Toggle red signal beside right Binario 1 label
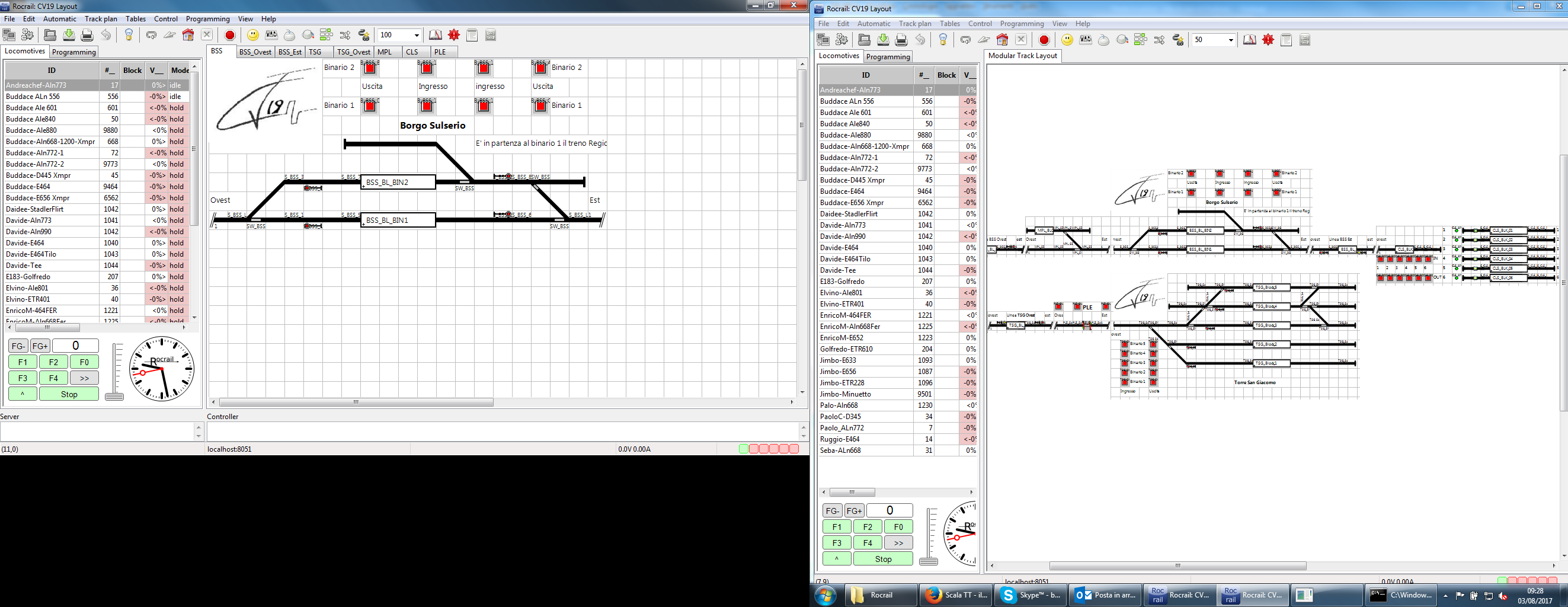The height and width of the screenshot is (607, 1568). 540,106
